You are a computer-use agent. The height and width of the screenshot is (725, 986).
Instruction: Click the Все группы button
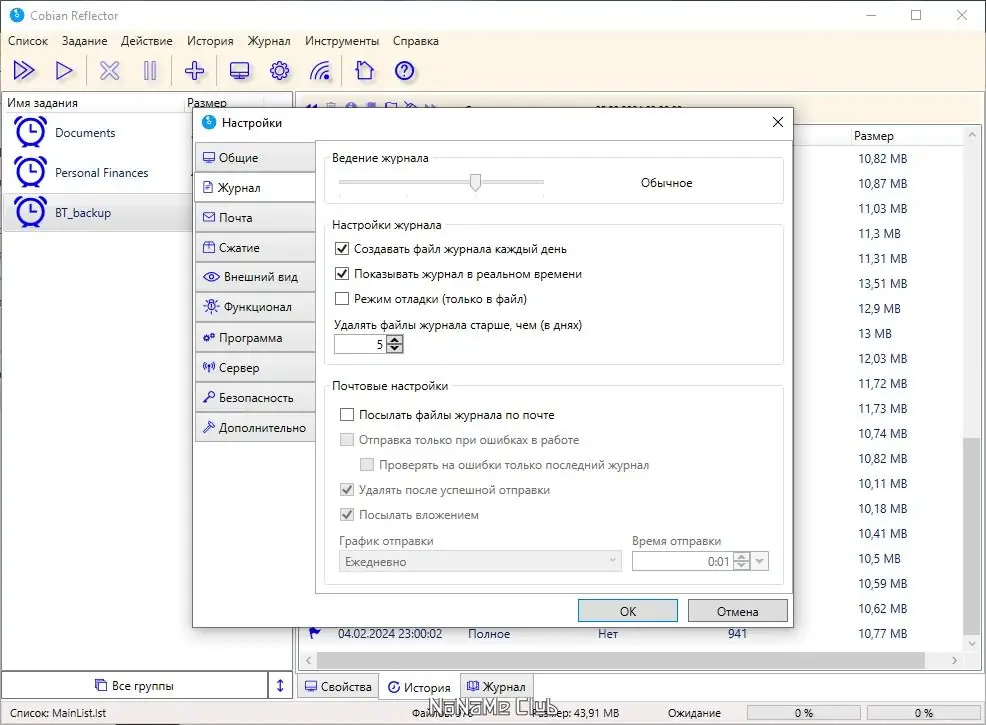[135, 685]
